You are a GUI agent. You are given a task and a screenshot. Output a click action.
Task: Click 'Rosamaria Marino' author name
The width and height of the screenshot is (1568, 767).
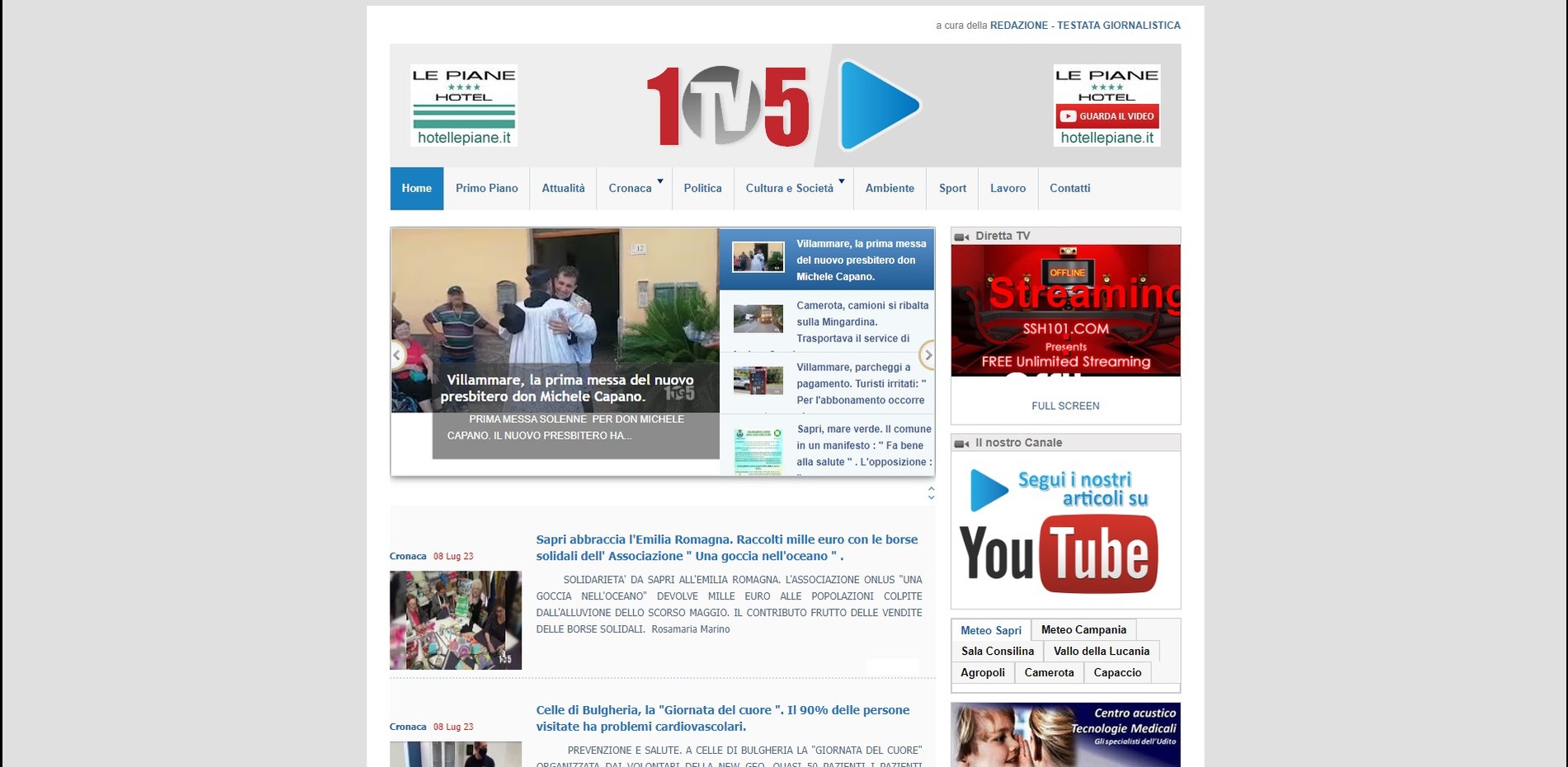691,629
